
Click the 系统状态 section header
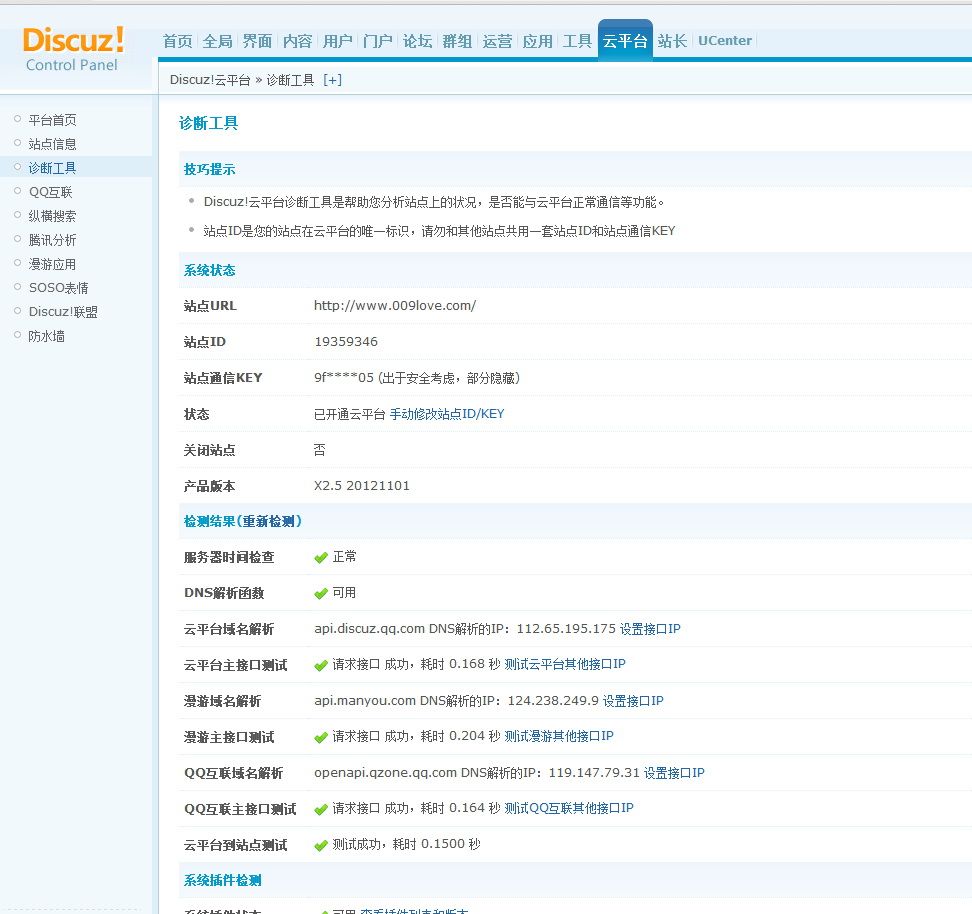point(210,270)
